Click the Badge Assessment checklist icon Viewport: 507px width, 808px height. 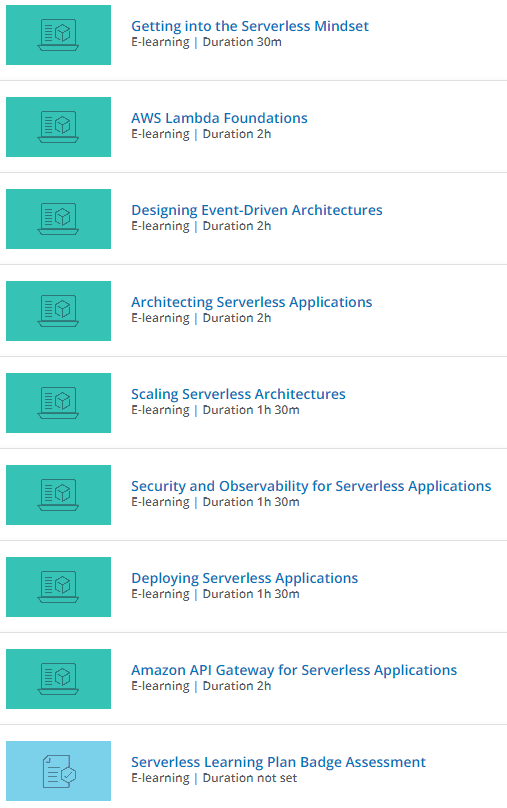[x=58, y=771]
